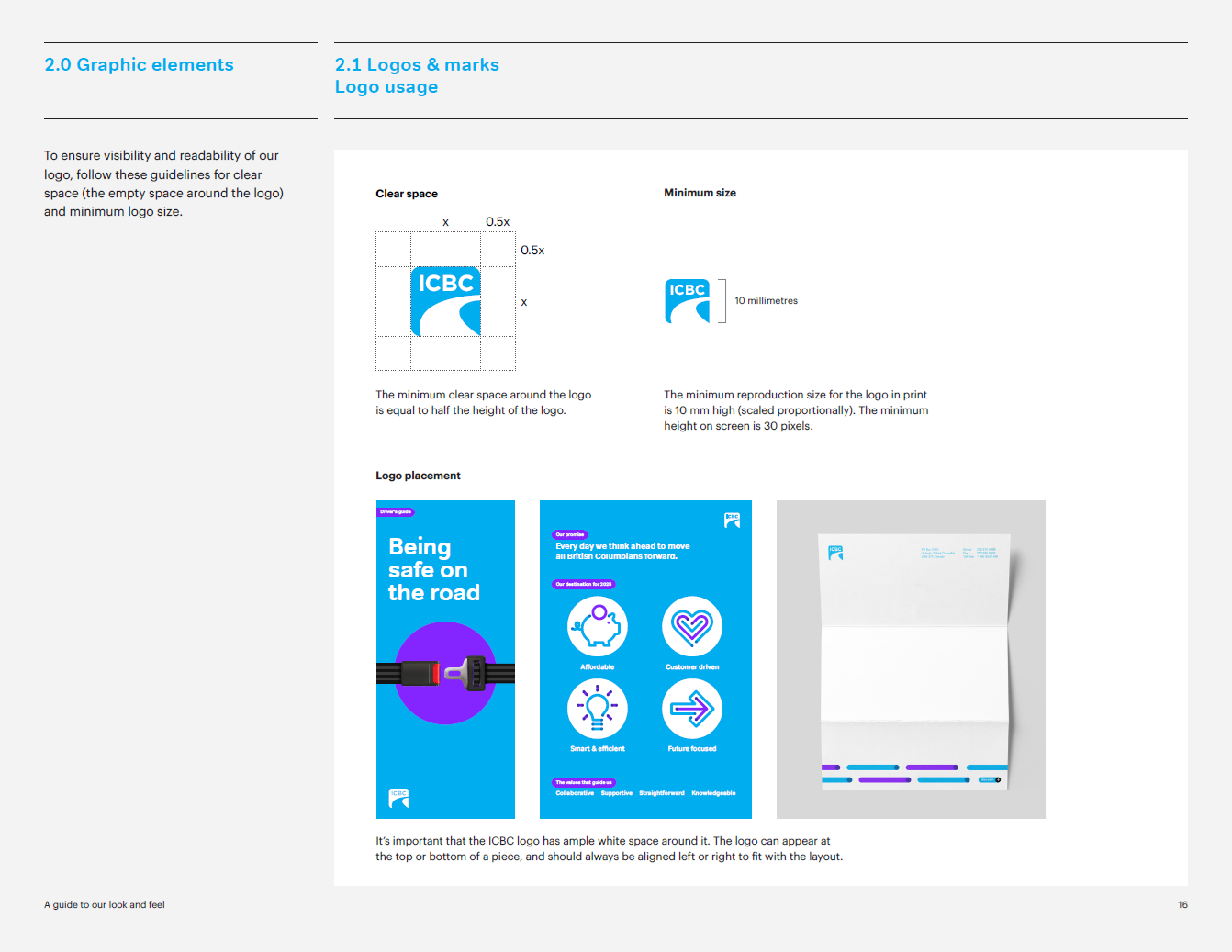Click the heart Customer driven icon
Screen dimensions: 1232x952
pos(692,626)
